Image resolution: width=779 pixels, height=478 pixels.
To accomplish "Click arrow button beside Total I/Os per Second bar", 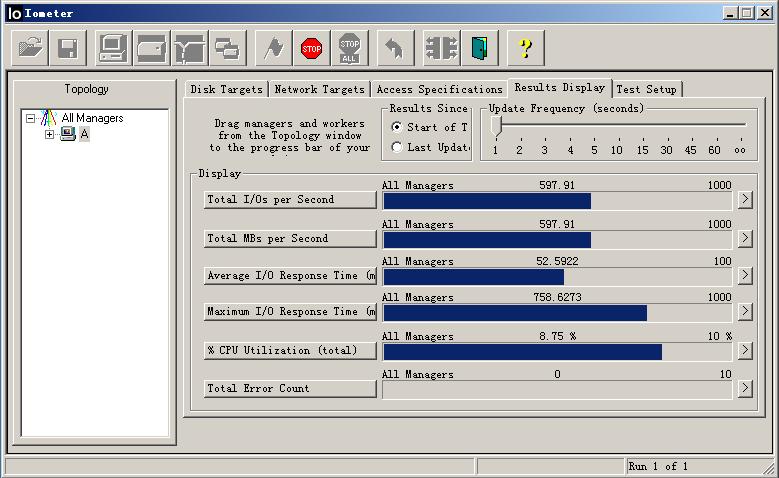I will (x=744, y=199).
